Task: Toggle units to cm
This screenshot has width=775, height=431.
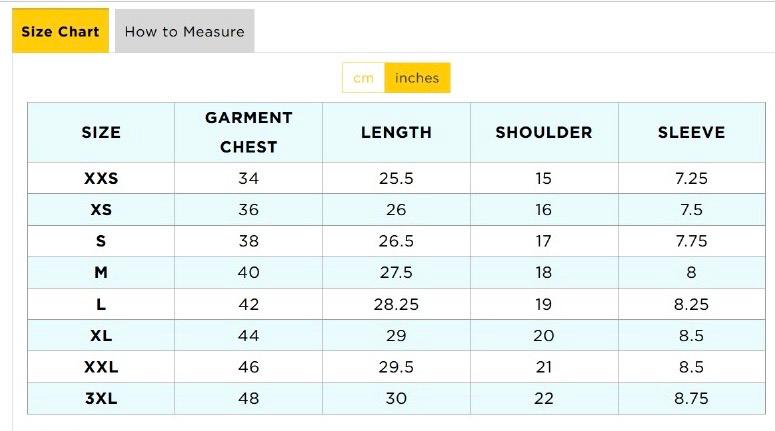Action: click(x=363, y=78)
